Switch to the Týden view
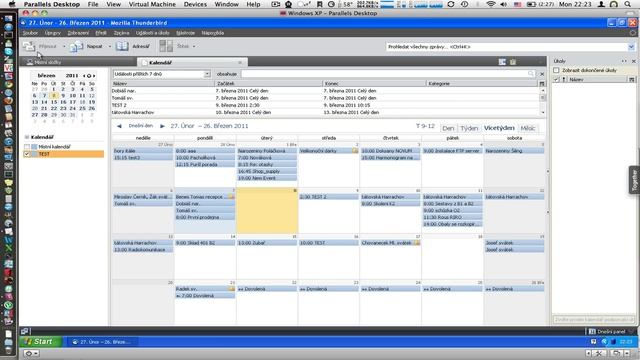This screenshot has width=640, height=360. 469,128
